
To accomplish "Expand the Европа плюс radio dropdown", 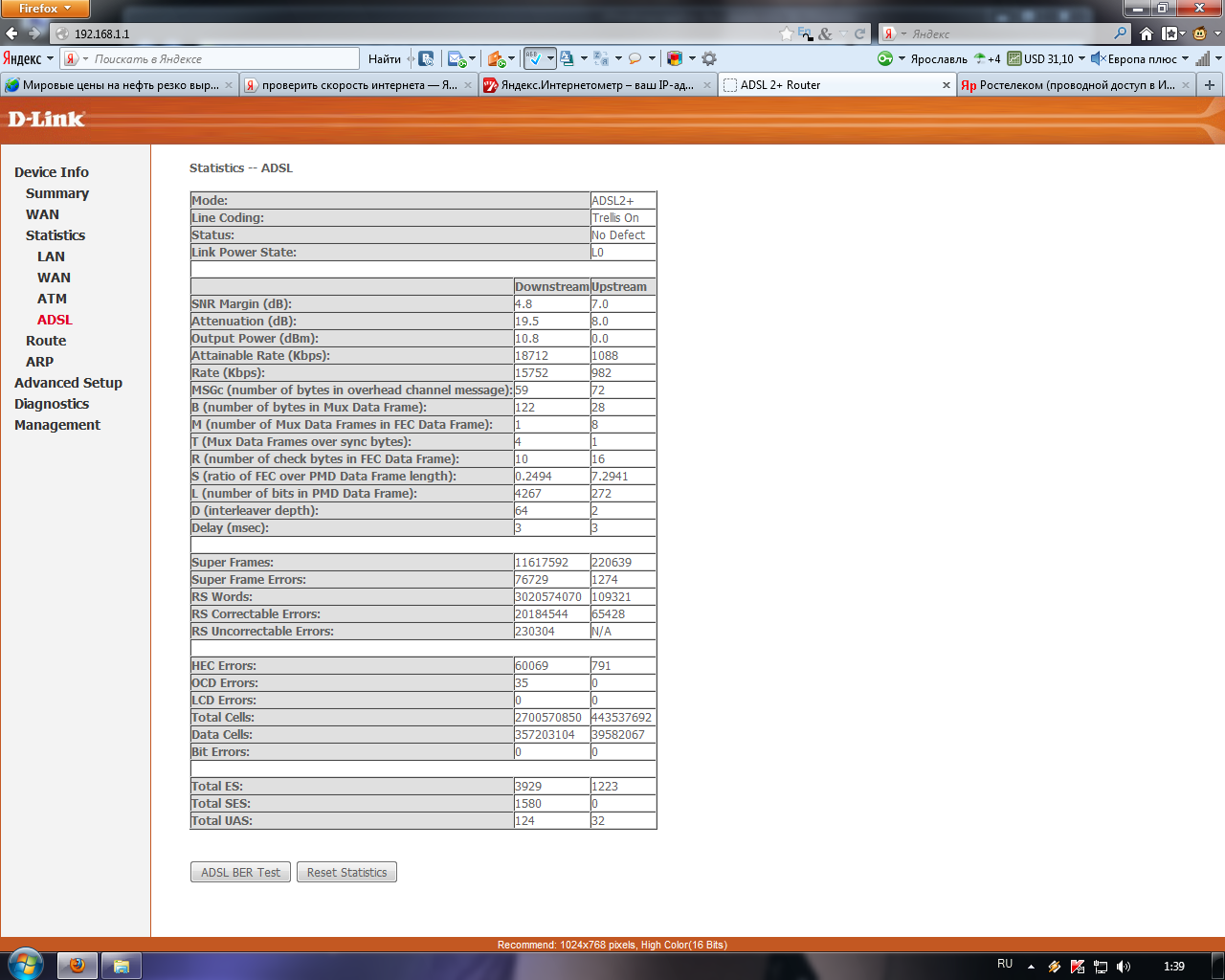I will click(x=1185, y=58).
